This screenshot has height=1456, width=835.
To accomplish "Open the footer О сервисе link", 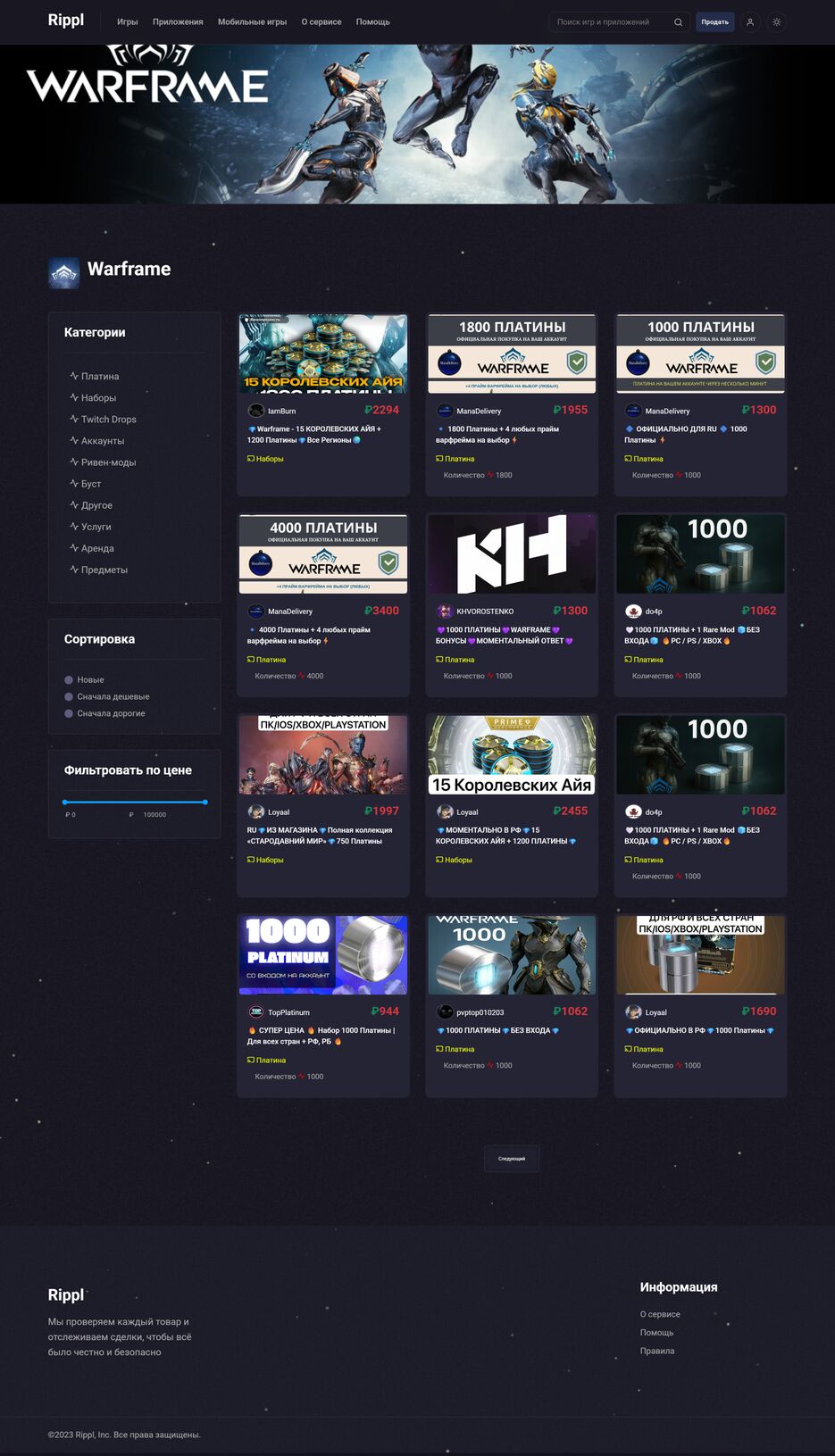I will [x=660, y=1314].
